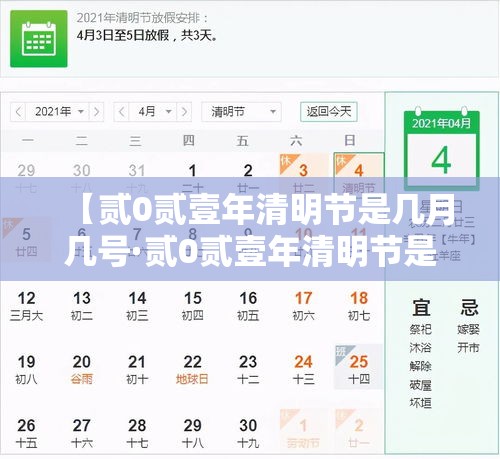Select May 2 廿一 date
The image size is (500, 459).
click(359, 432)
